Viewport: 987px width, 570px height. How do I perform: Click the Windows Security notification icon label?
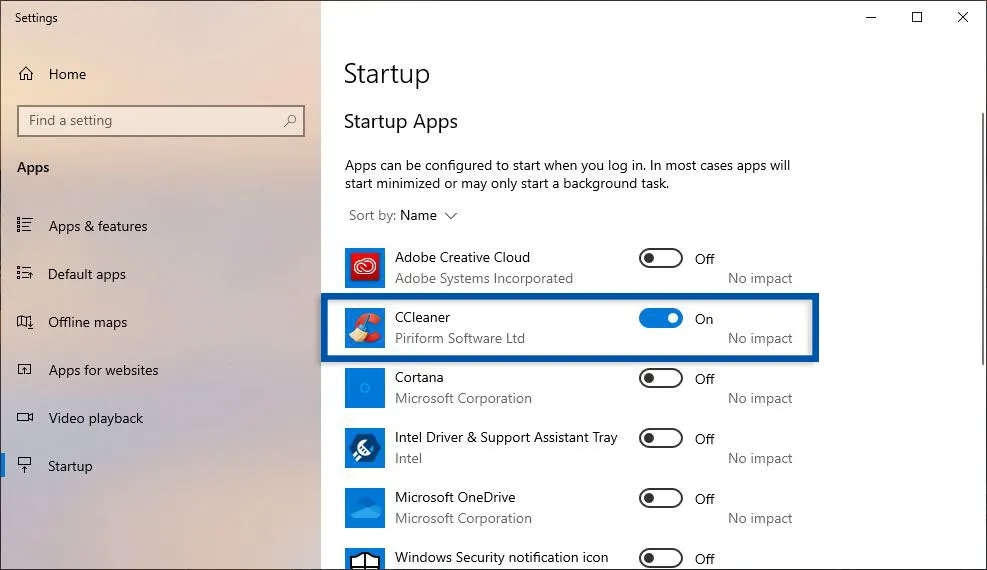(502, 557)
